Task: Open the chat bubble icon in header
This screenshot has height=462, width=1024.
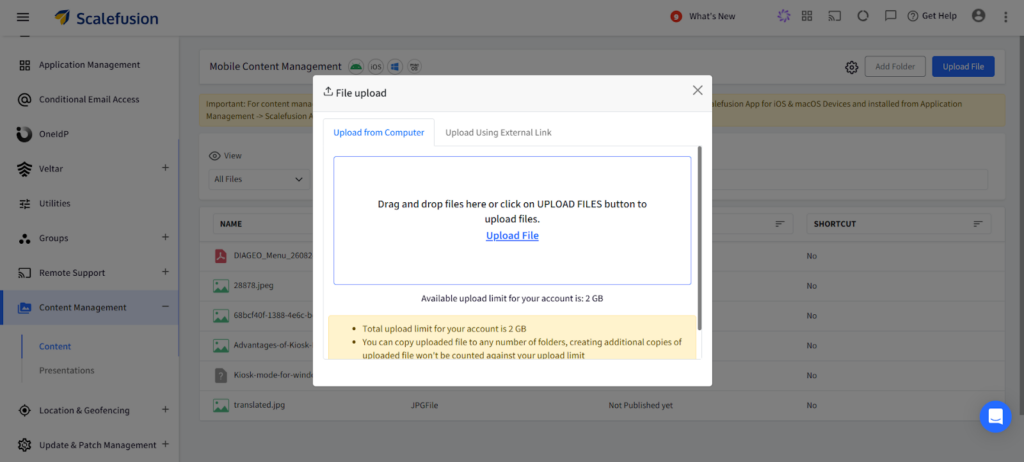Action: [889, 16]
